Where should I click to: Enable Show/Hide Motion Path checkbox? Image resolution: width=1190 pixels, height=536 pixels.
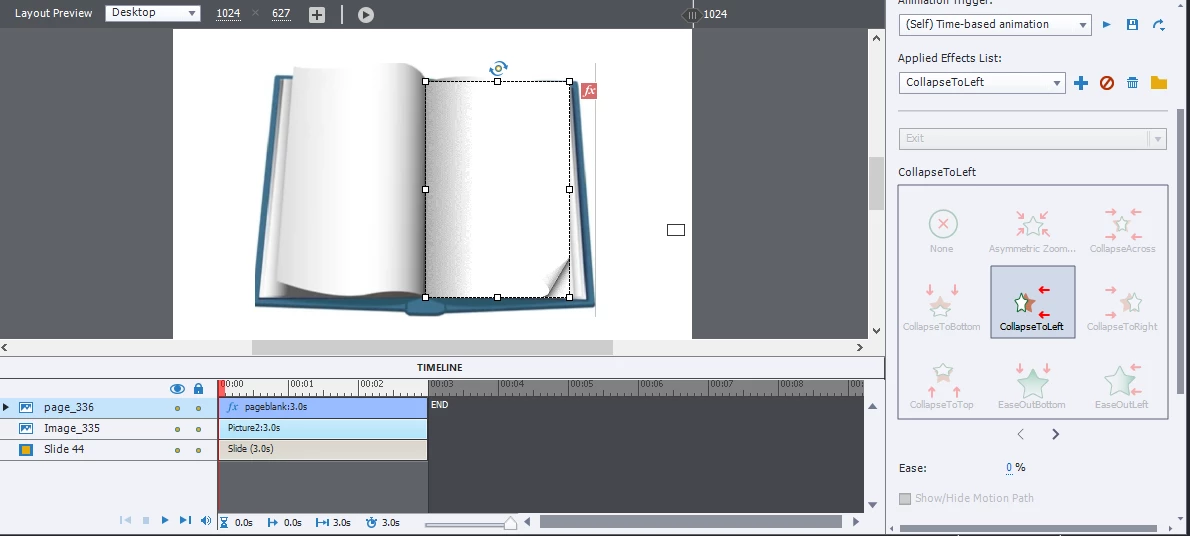[905, 499]
